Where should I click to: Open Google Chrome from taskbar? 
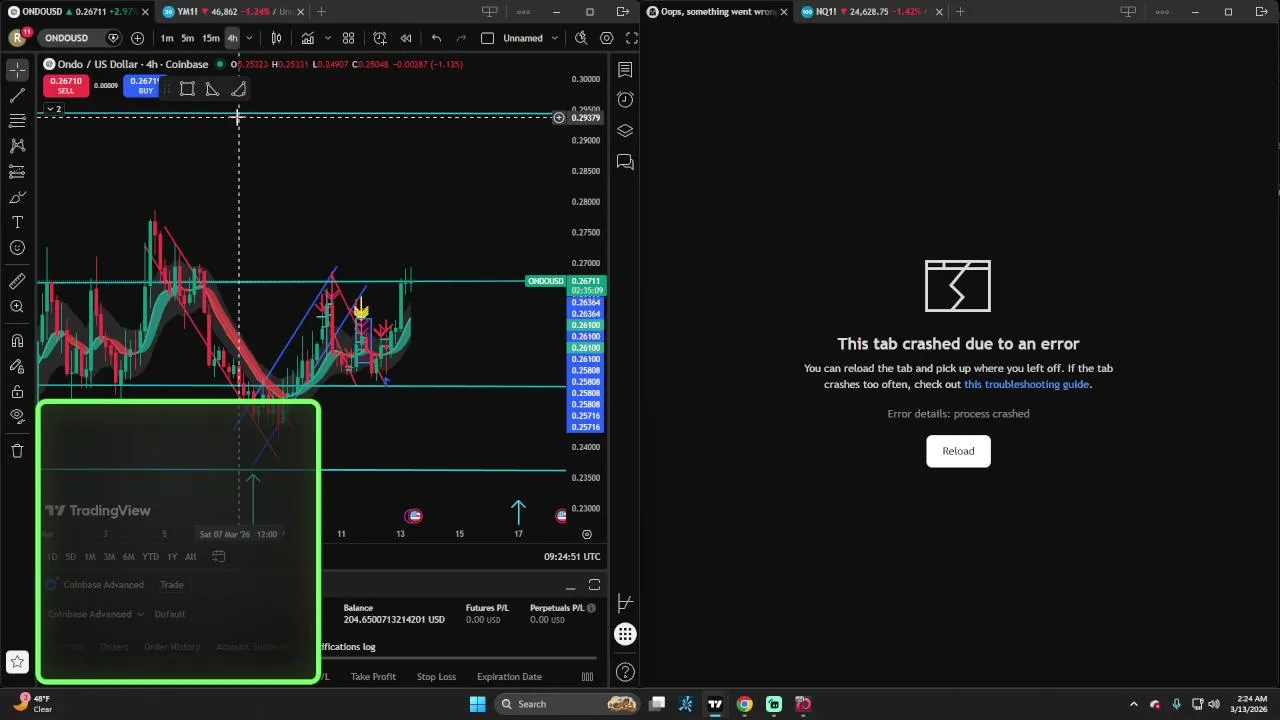744,704
